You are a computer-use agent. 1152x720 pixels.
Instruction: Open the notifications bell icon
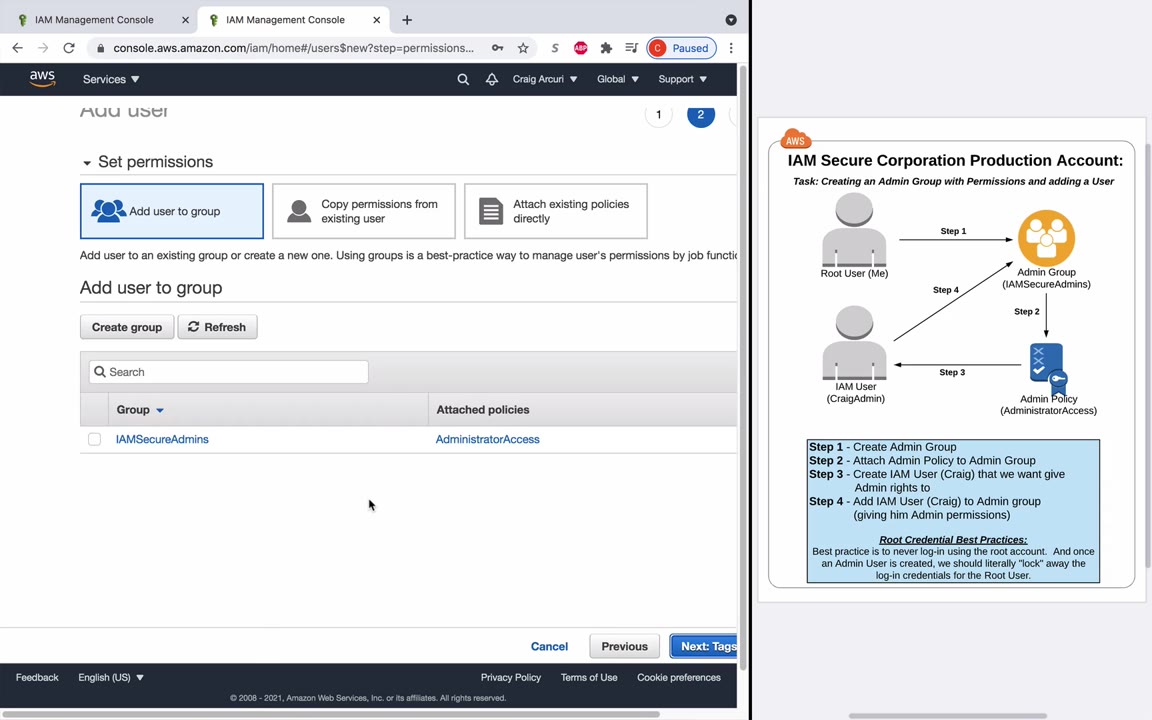(x=492, y=79)
